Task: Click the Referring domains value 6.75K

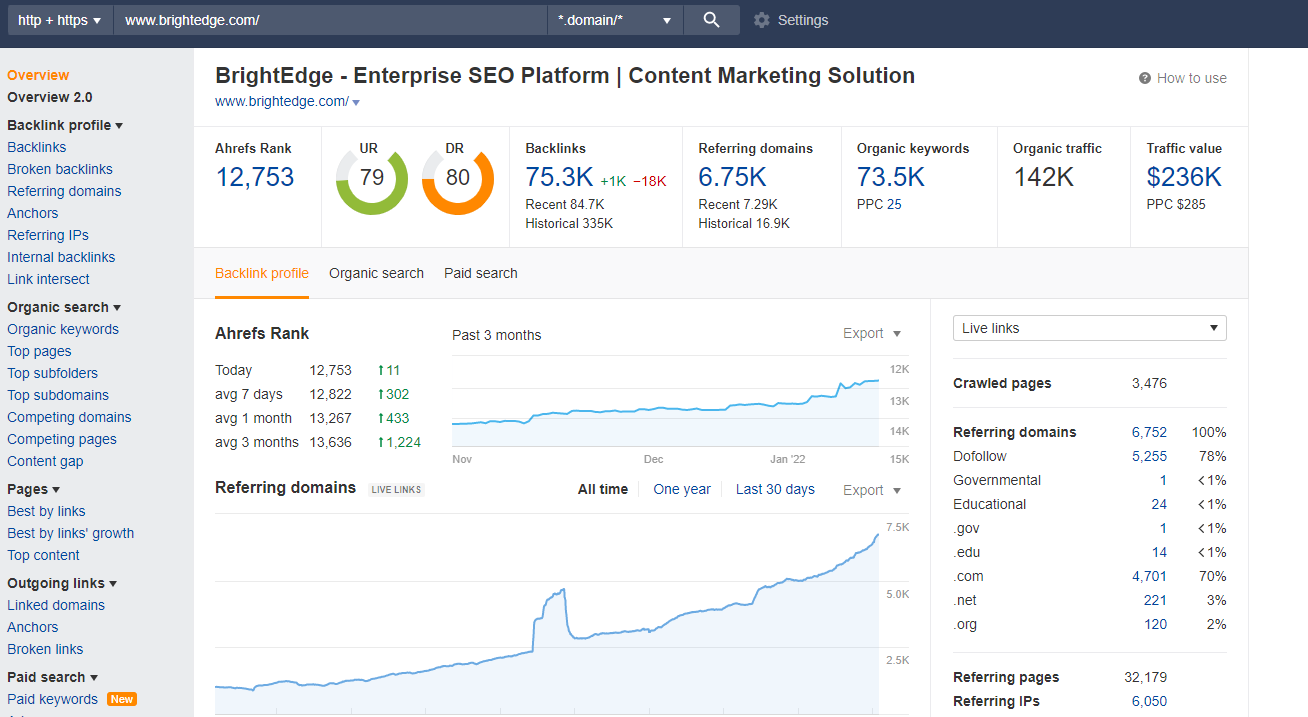Action: (732, 177)
